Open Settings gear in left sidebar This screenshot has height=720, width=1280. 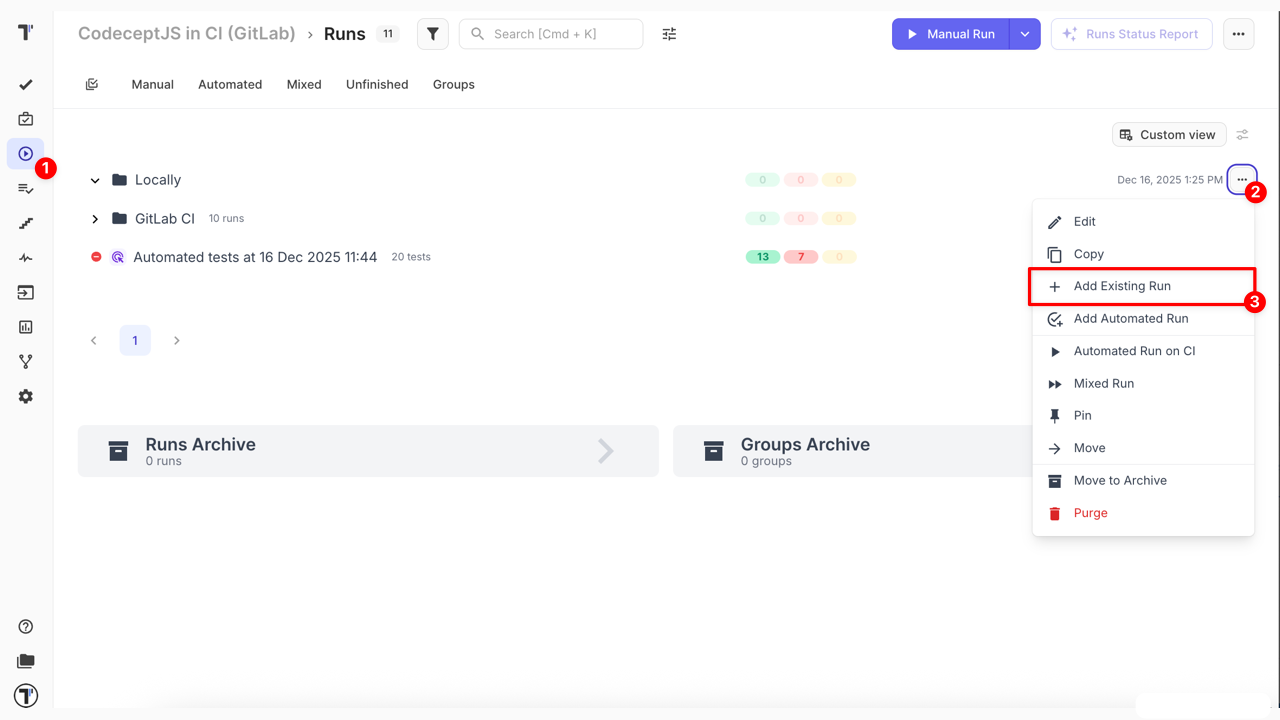click(x=26, y=397)
